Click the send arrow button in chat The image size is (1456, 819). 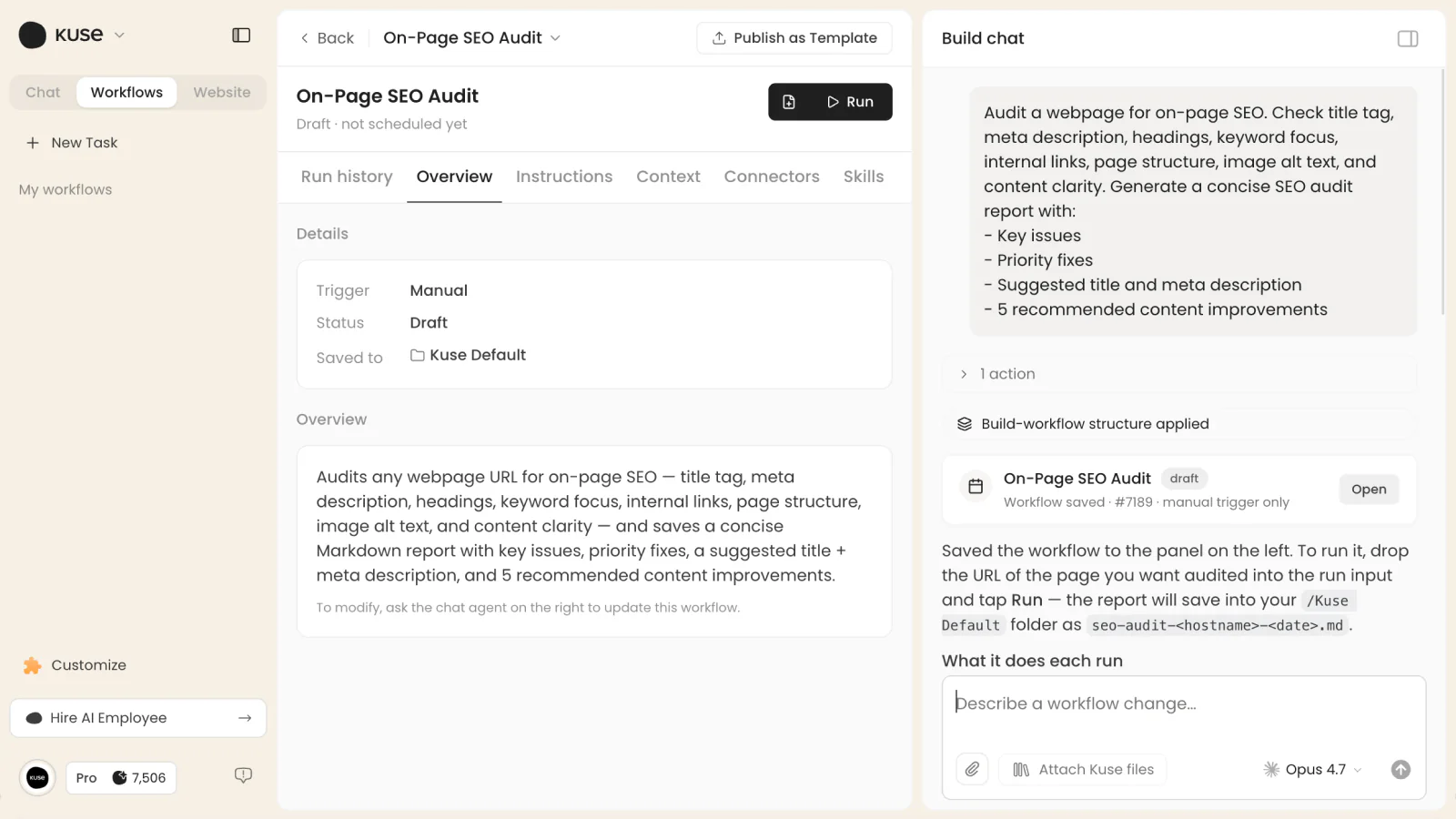[x=1401, y=770]
